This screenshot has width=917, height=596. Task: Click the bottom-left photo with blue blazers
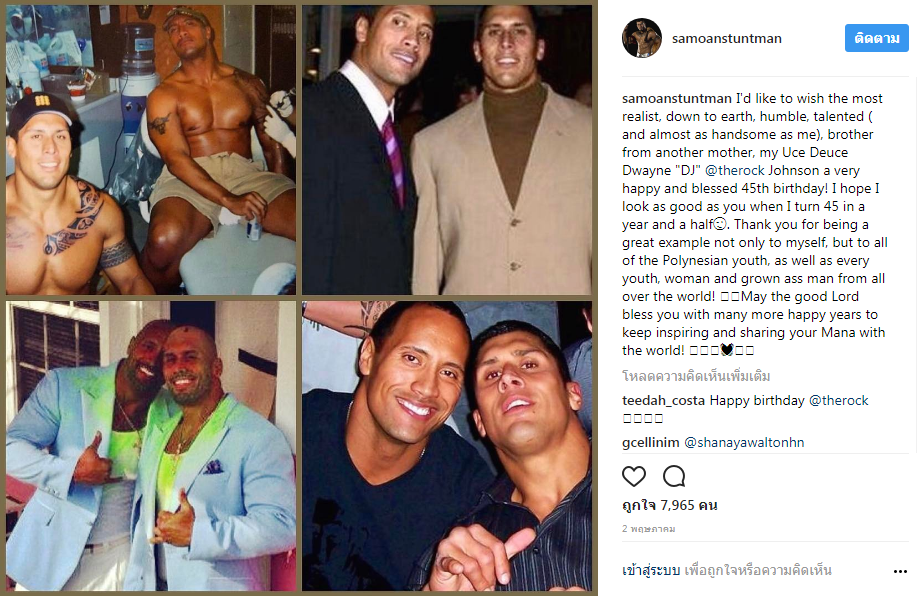151,446
